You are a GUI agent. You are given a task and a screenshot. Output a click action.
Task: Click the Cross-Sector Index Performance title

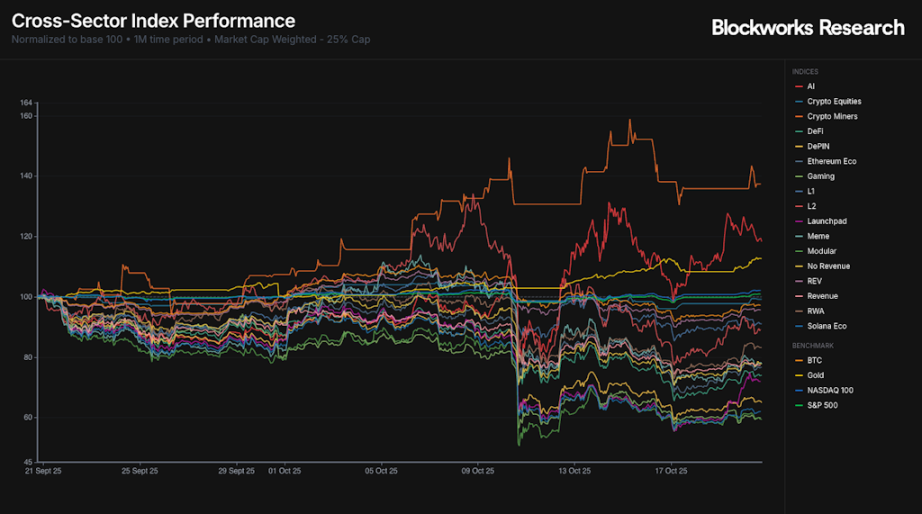[x=153, y=21]
